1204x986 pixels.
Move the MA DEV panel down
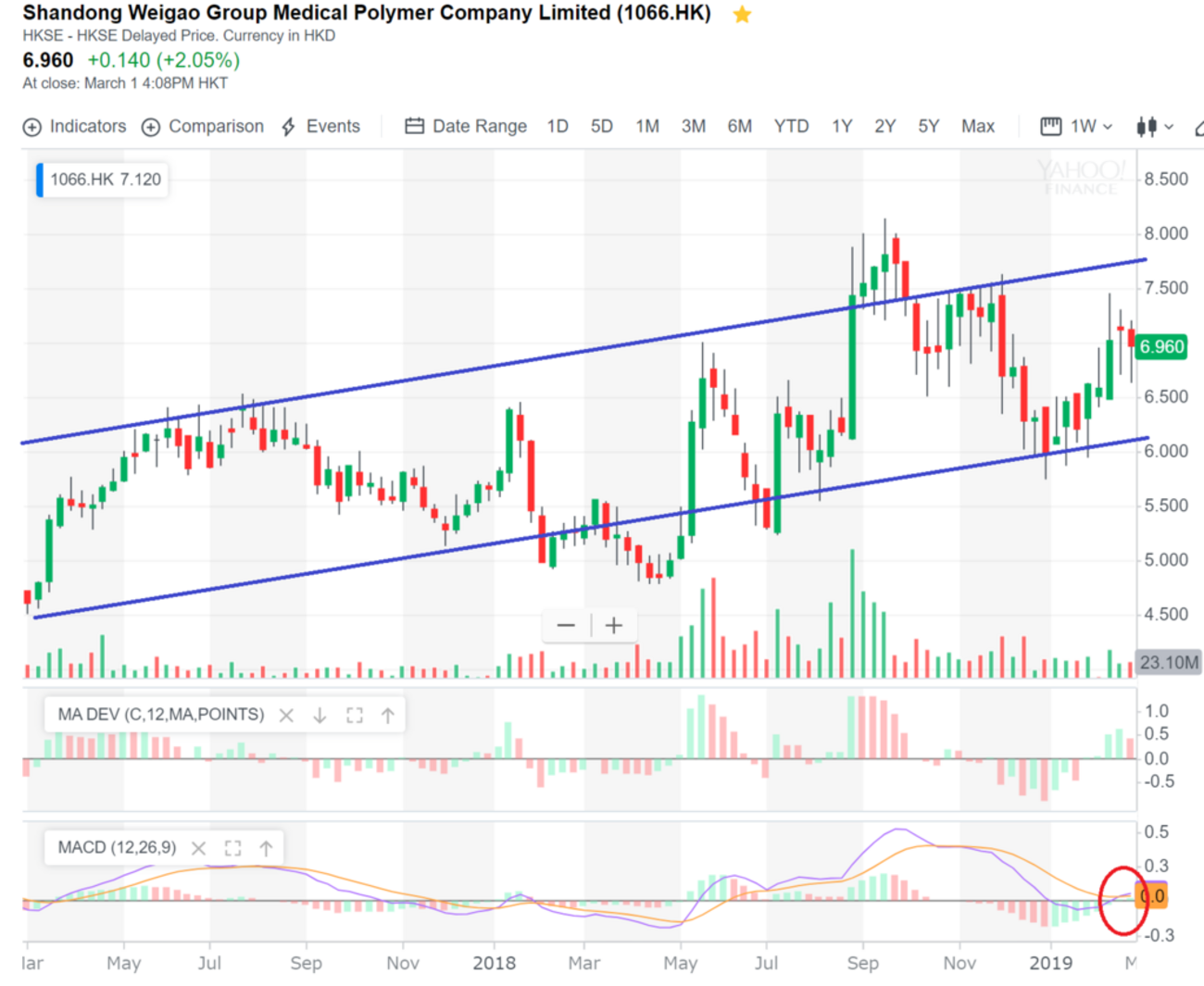pyautogui.click(x=320, y=715)
